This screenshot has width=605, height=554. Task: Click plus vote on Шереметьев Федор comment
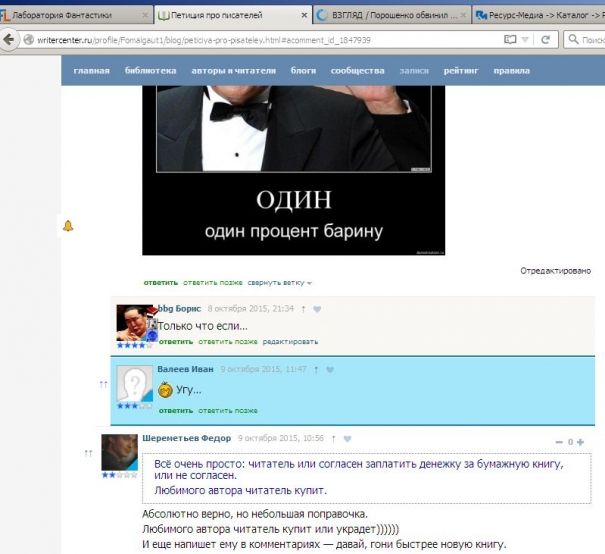pos(581,442)
